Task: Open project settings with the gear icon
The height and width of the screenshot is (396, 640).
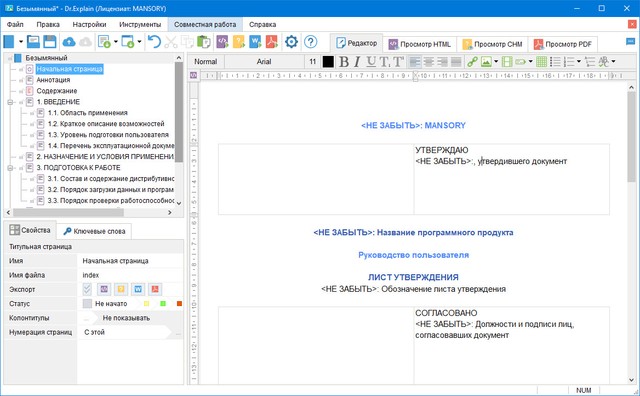Action: (x=291, y=42)
